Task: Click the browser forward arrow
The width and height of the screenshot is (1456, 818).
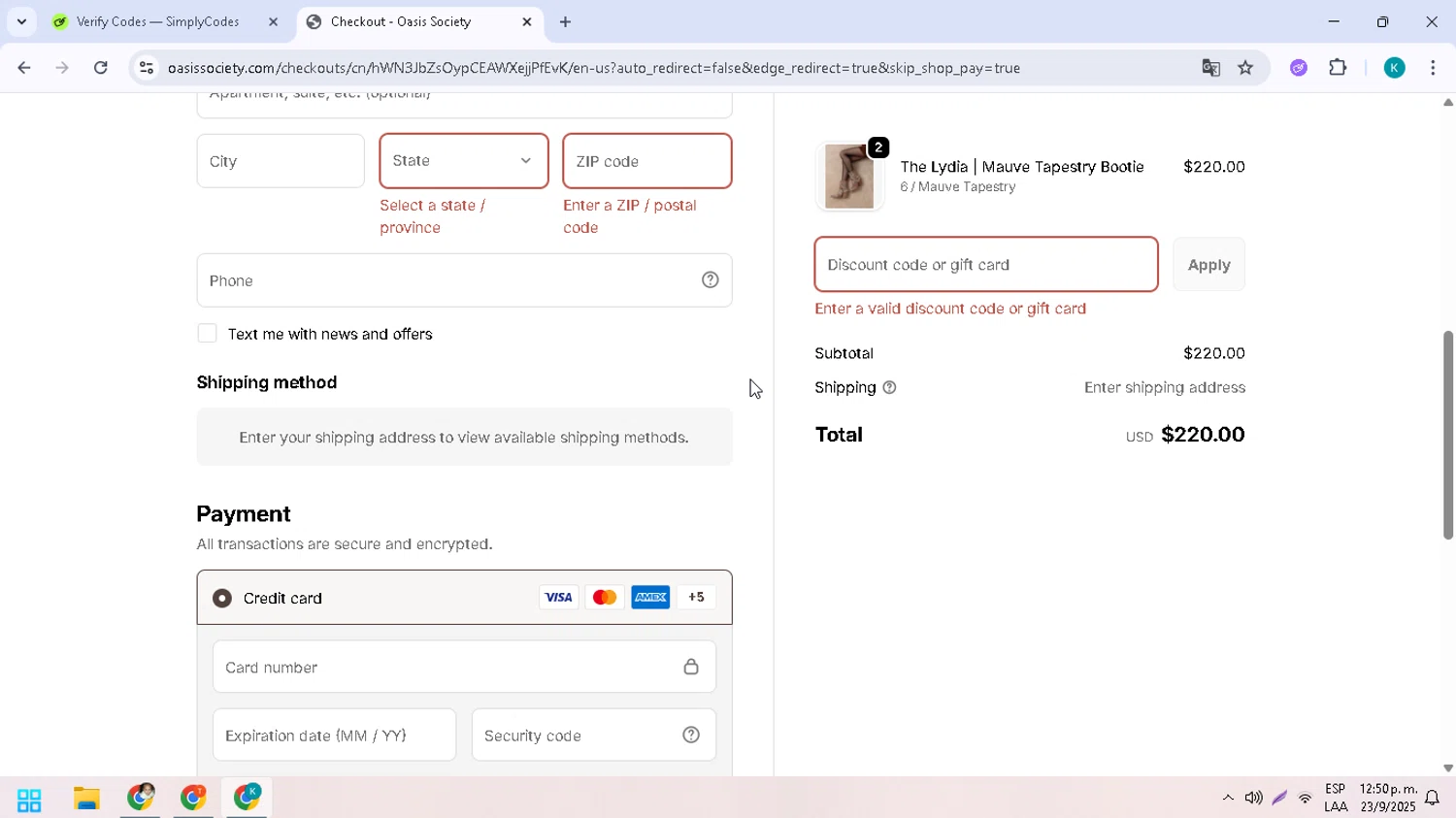Action: point(62,68)
